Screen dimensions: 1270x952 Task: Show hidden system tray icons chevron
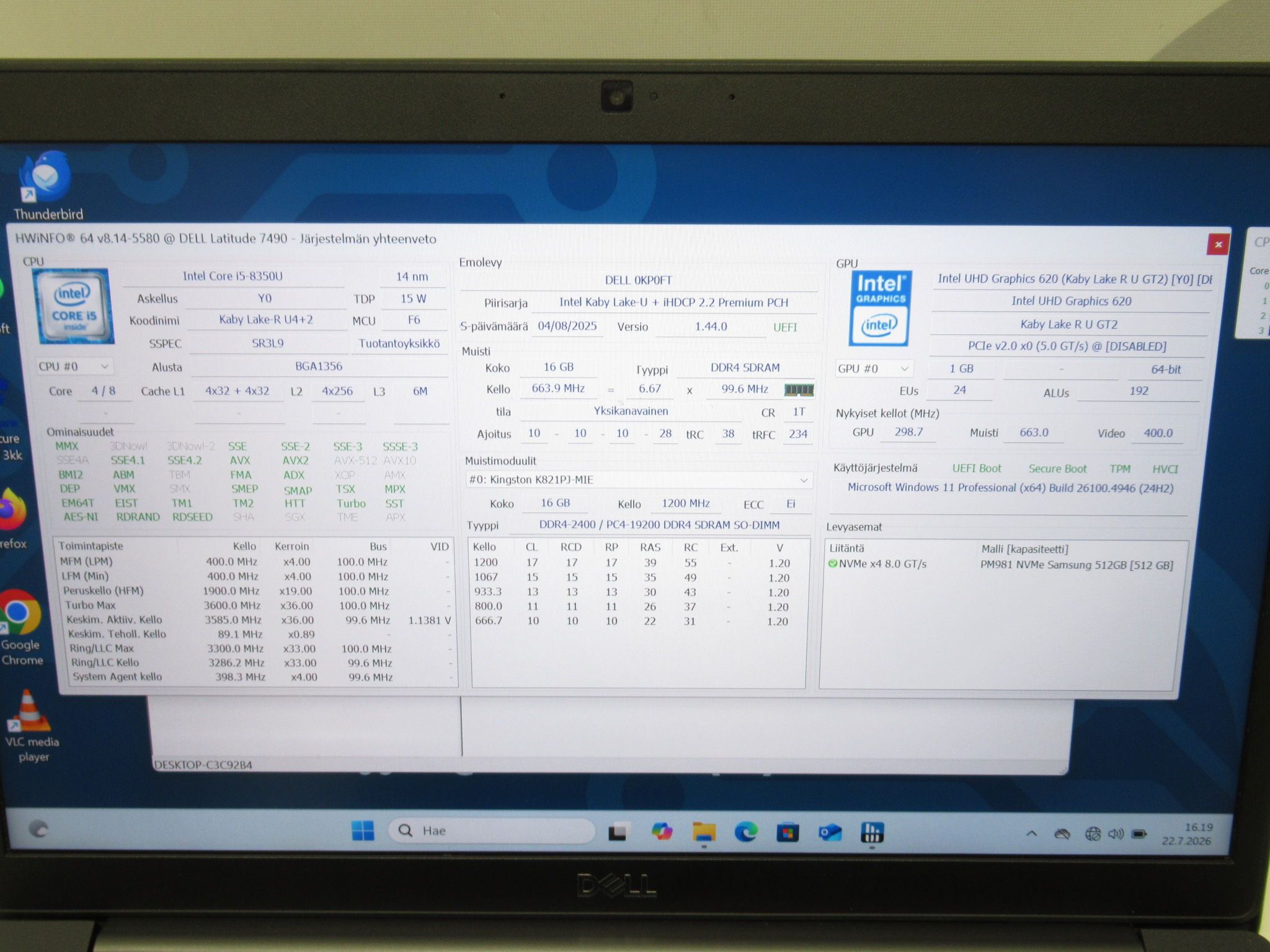[1031, 834]
